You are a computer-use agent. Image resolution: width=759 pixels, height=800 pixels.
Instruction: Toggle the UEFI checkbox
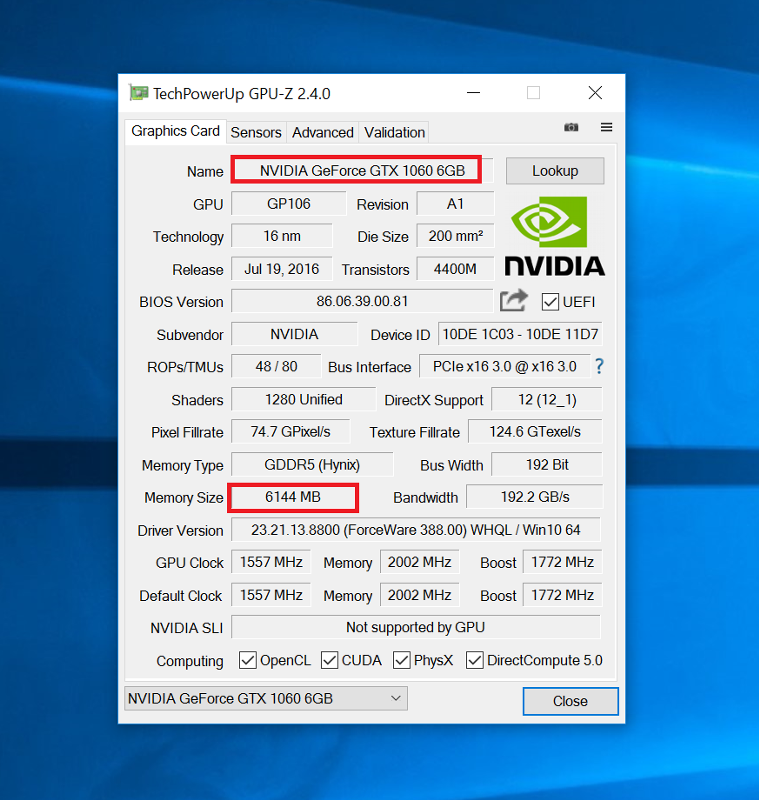[x=550, y=302]
